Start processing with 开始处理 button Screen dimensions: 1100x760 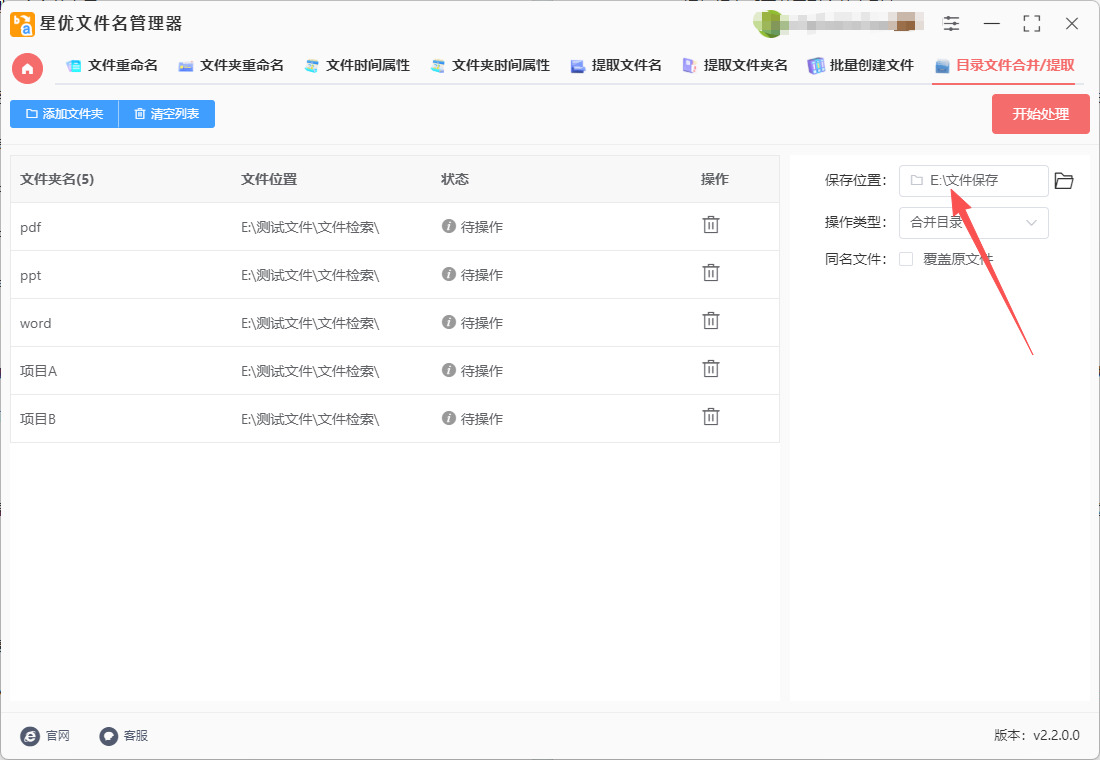pos(1040,114)
